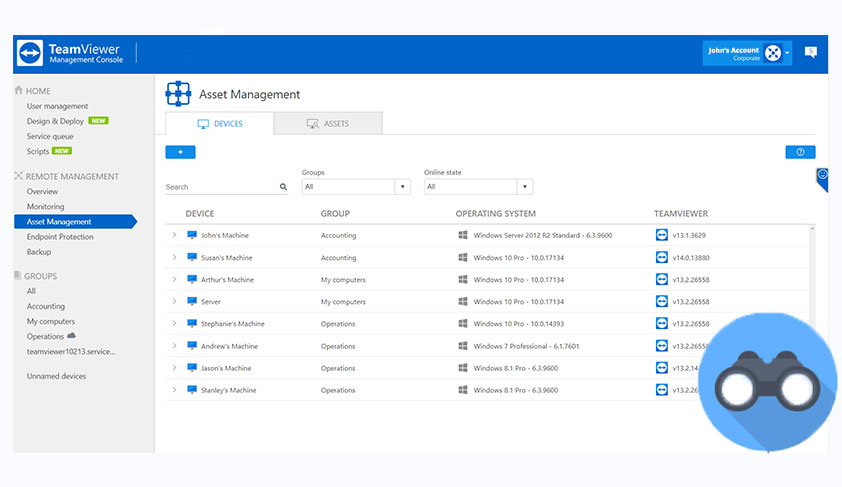Switch to the Assets tab
Image resolution: width=842 pixels, height=487 pixels.
point(328,123)
